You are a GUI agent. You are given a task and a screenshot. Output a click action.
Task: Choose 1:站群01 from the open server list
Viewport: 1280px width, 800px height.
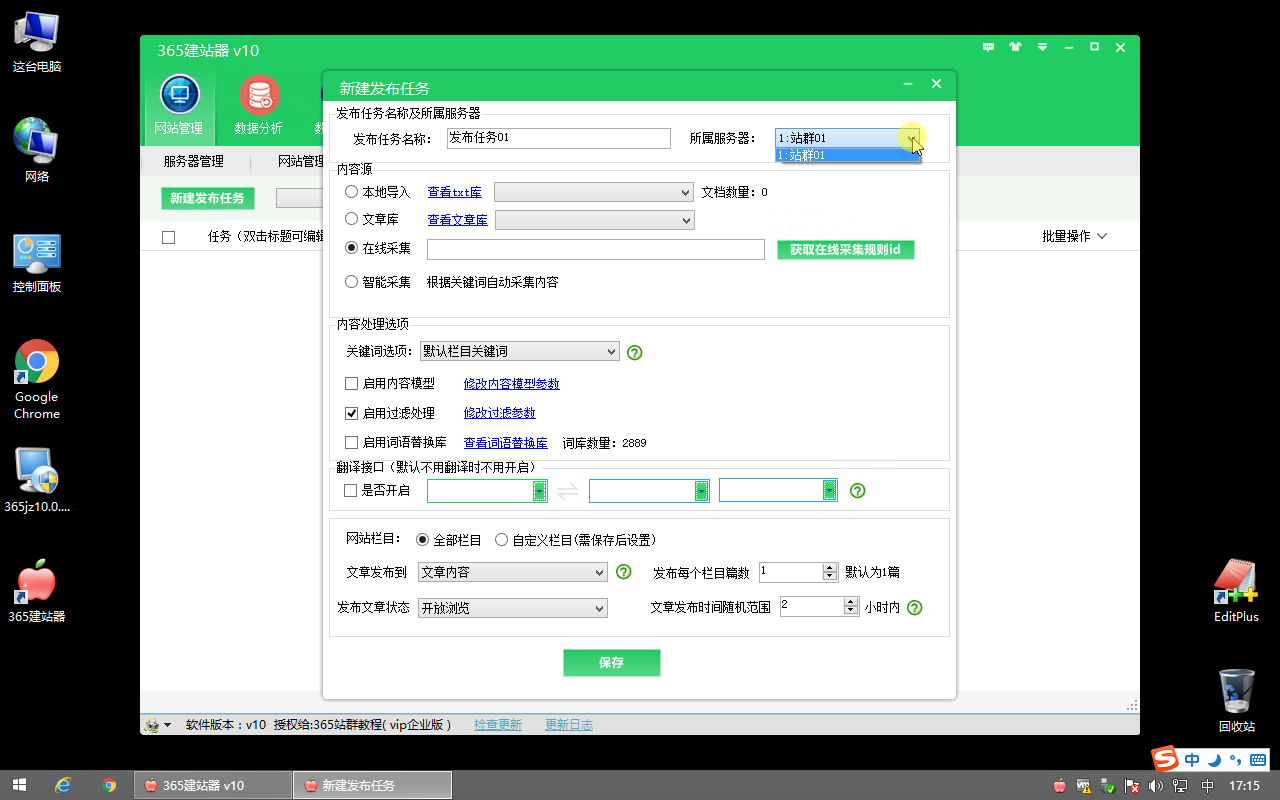(847, 156)
